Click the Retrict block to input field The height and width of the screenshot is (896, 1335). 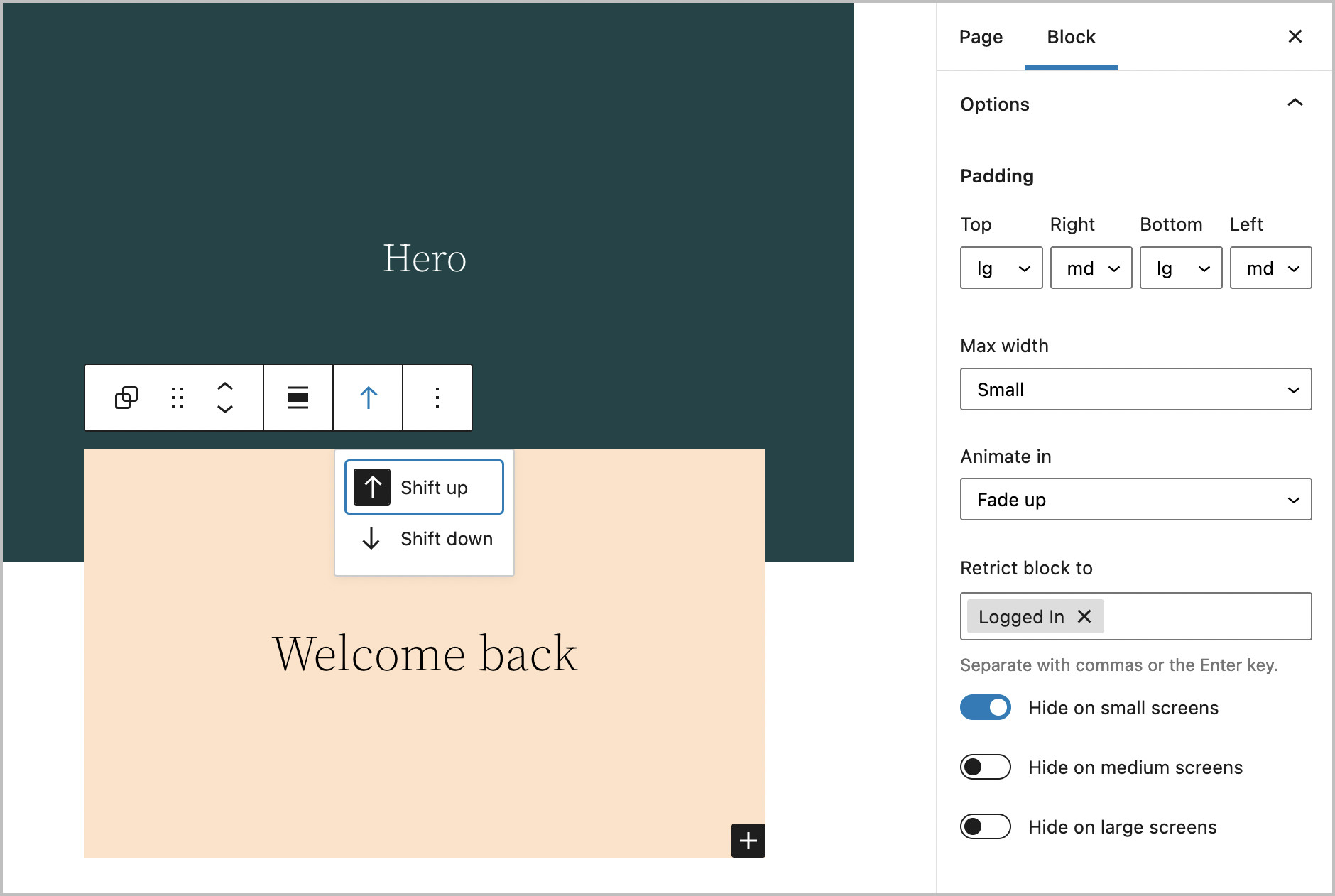coord(1207,616)
